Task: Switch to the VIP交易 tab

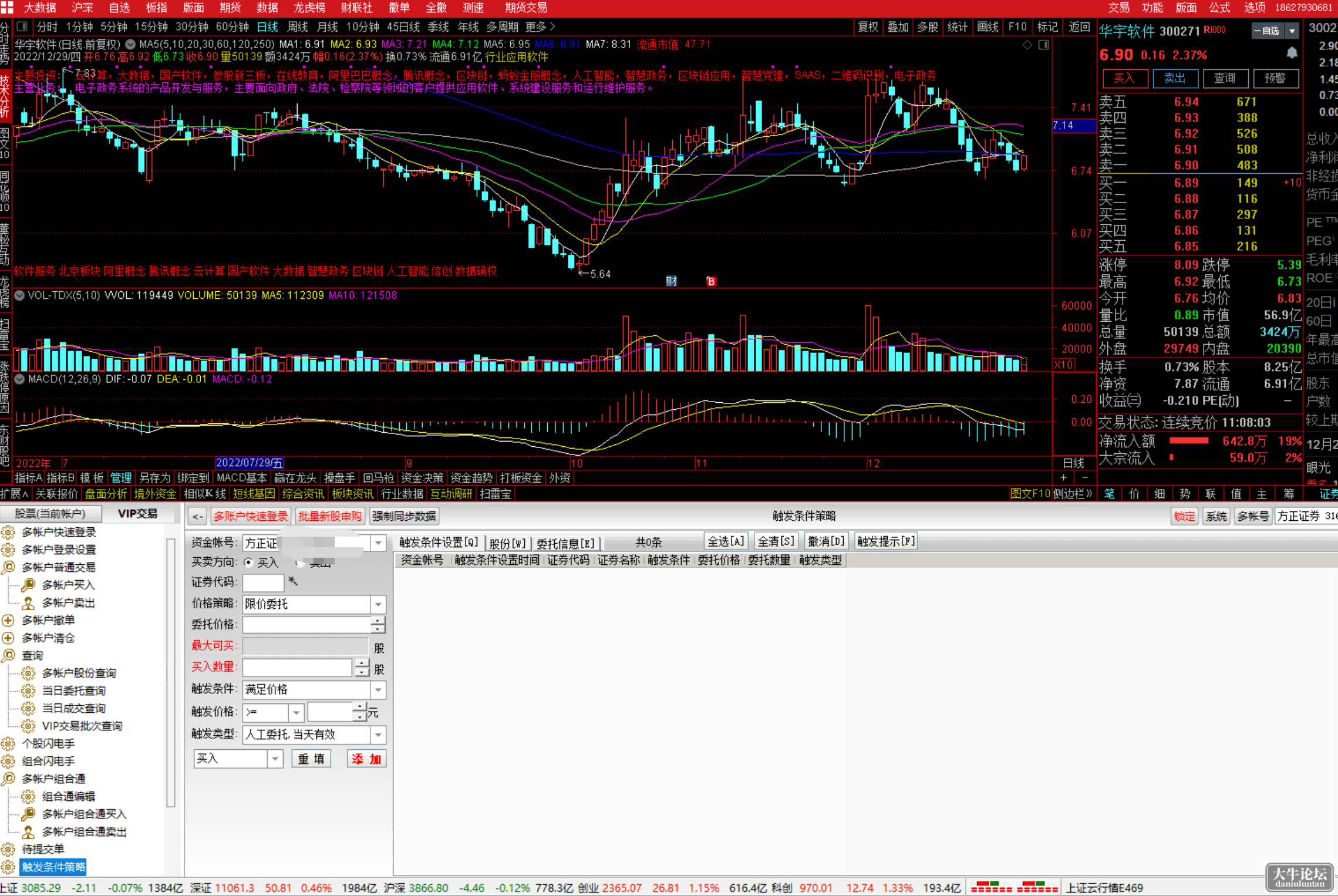Action: [x=137, y=514]
